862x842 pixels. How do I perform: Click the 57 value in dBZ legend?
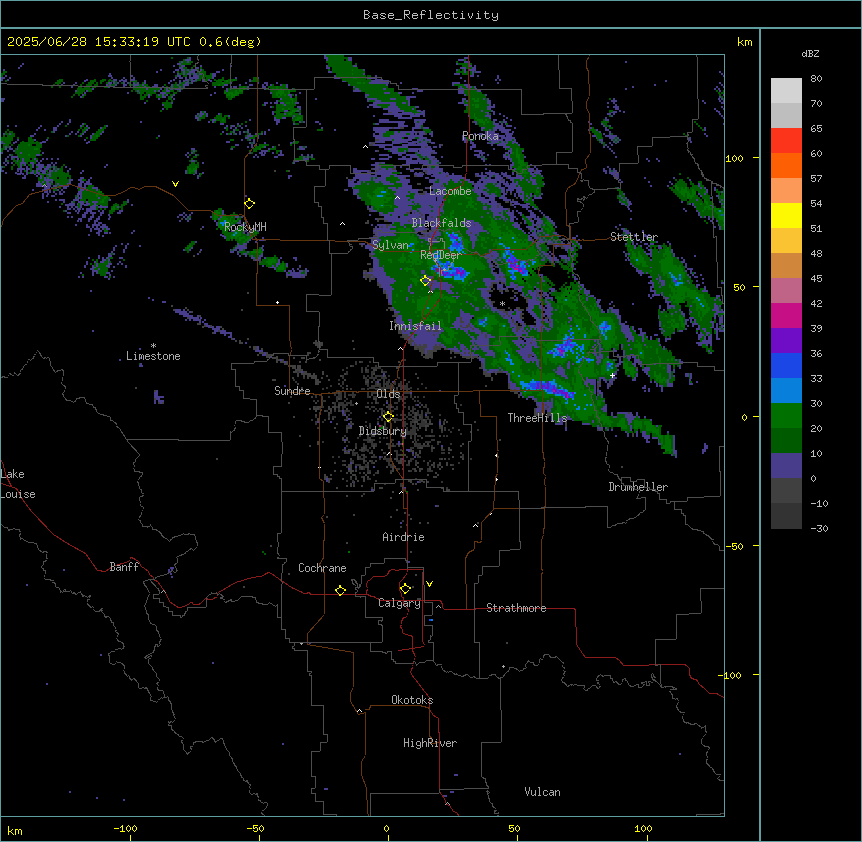pyautogui.click(x=816, y=179)
